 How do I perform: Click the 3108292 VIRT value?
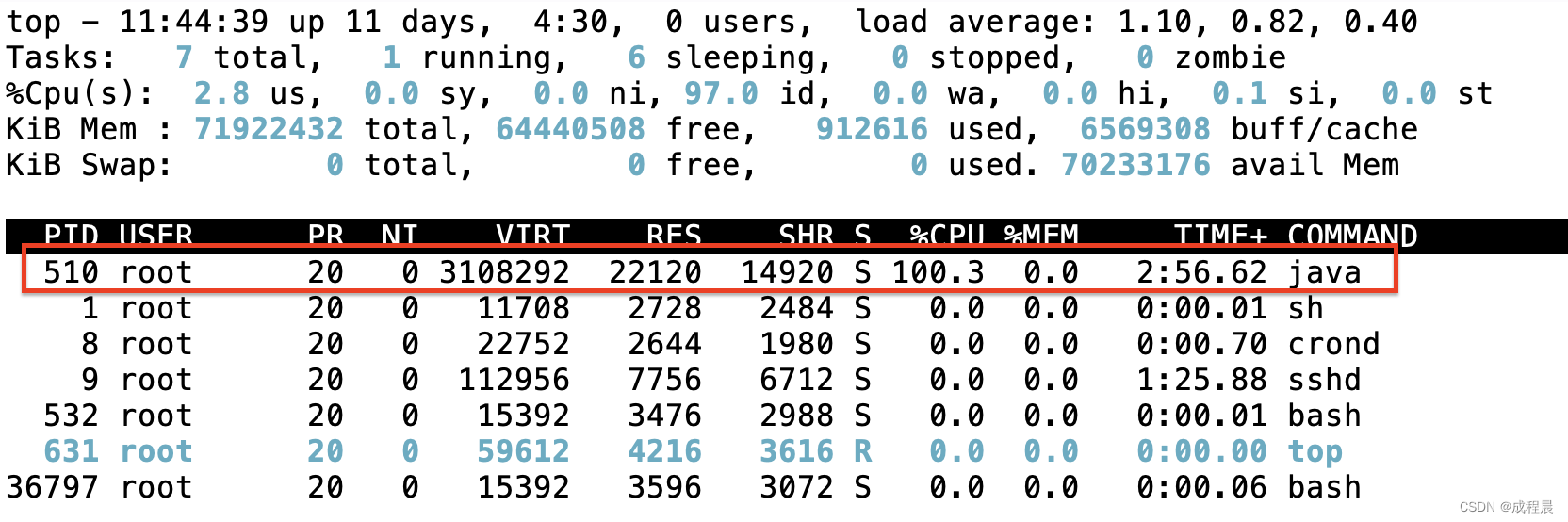[x=504, y=272]
